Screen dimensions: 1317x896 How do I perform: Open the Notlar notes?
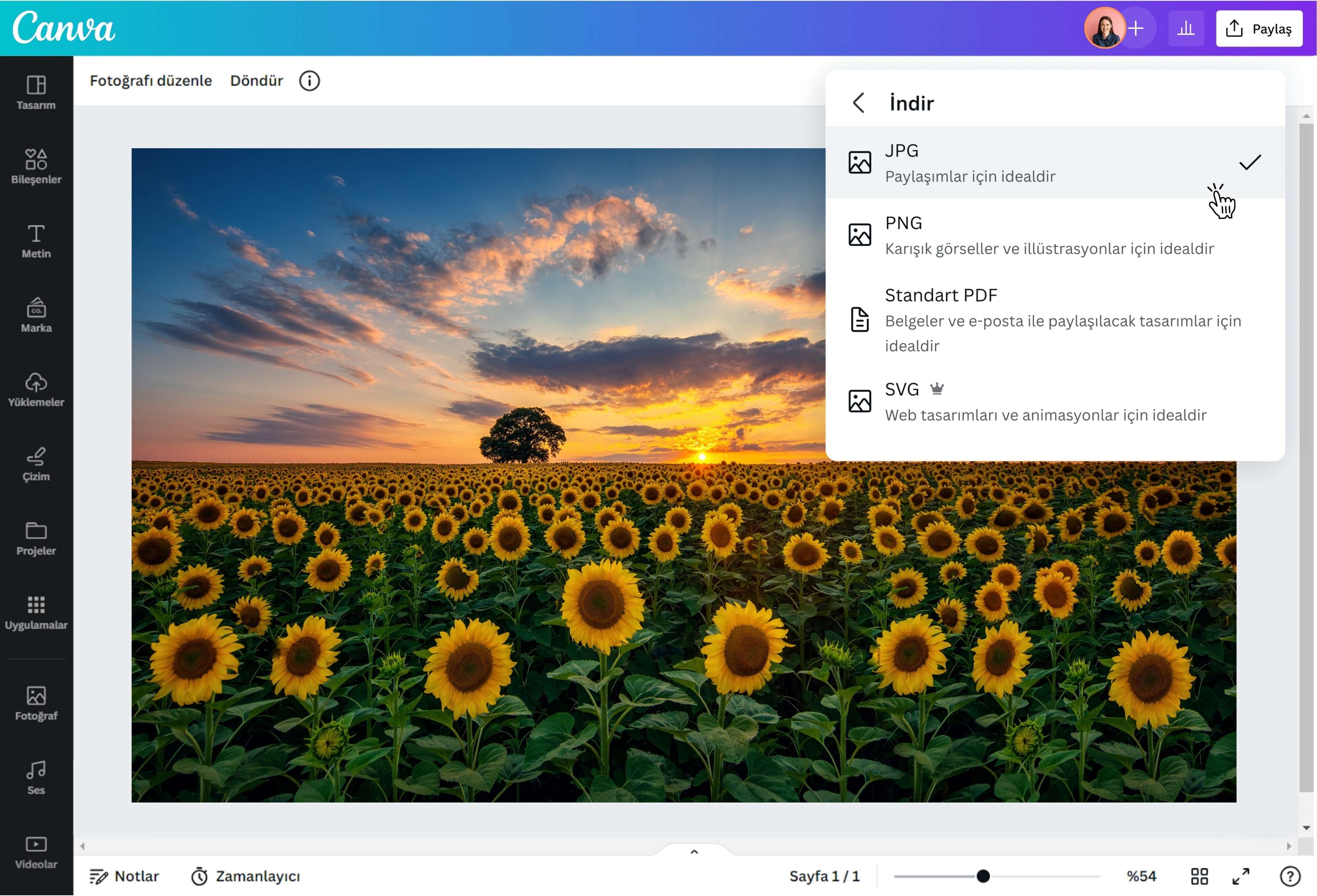[124, 876]
